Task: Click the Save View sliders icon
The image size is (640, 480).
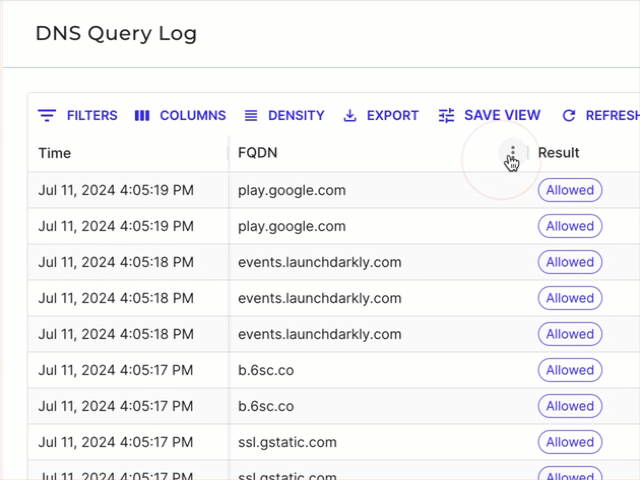Action: point(447,116)
